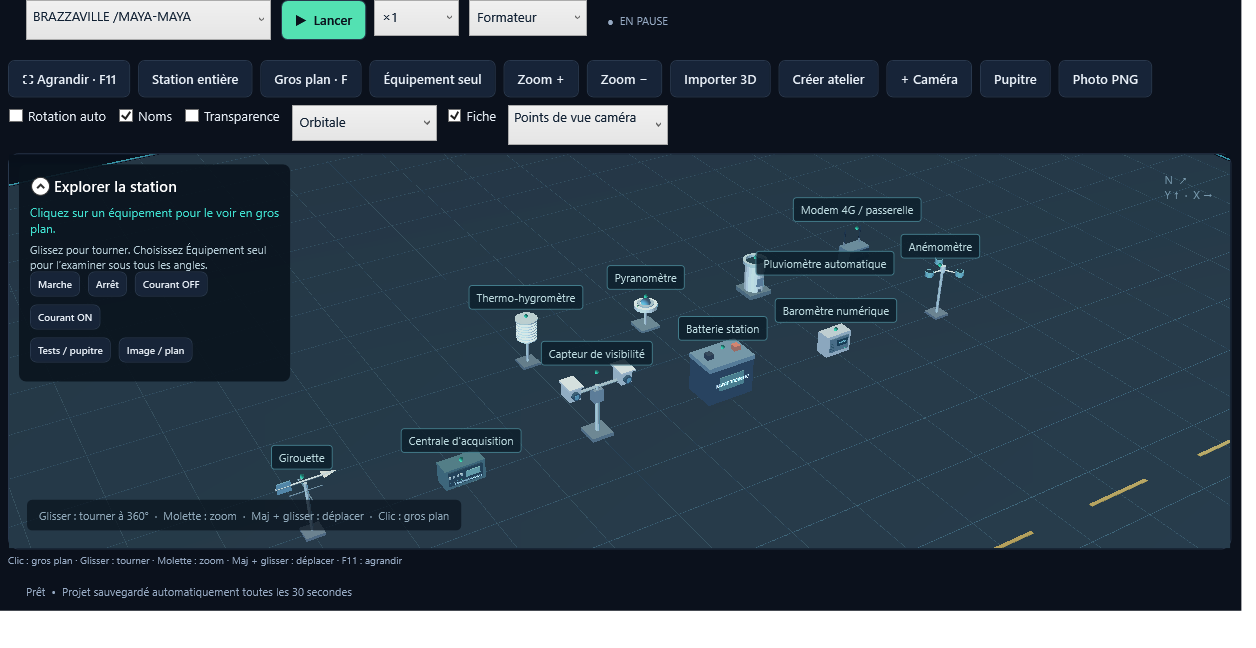The width and height of the screenshot is (1256, 648).
Task: Uncheck the Noms checkbox
Action: [126, 116]
